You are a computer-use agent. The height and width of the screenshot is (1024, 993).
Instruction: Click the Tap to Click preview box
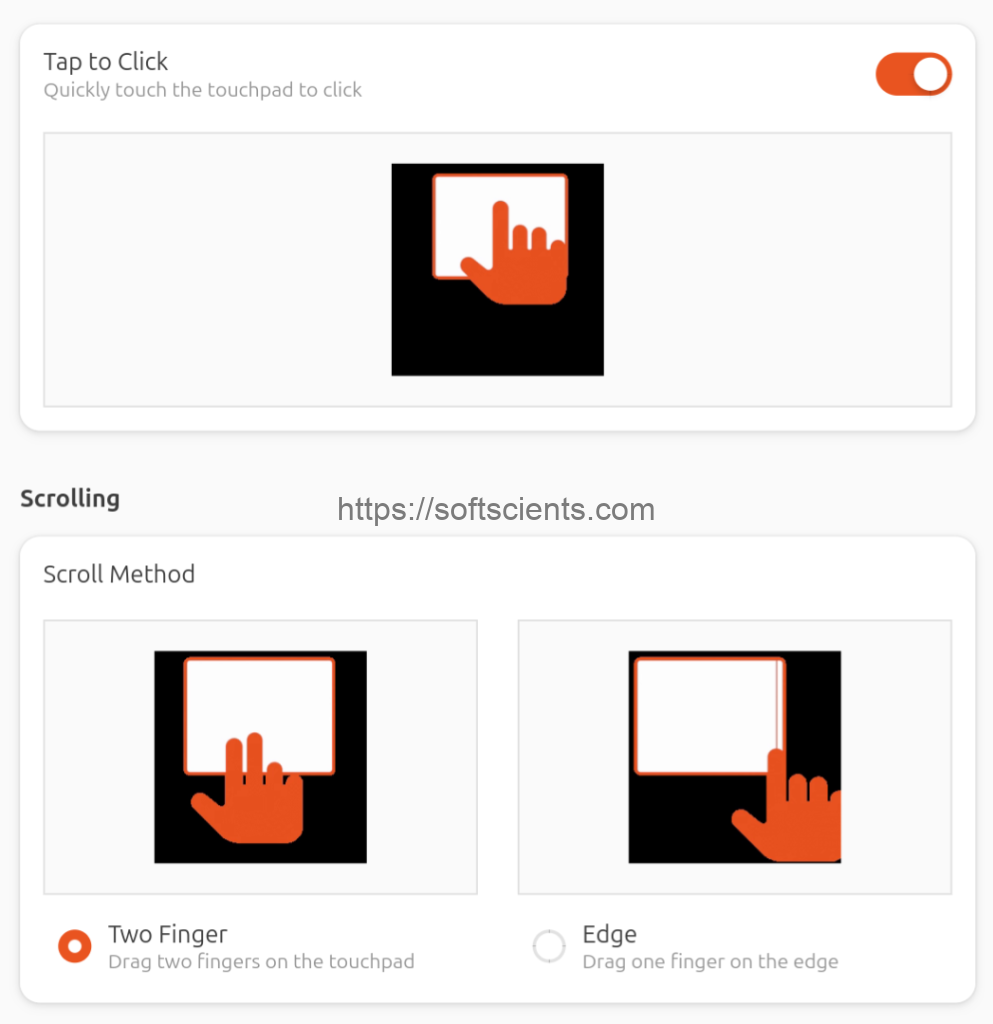click(200, 270)
